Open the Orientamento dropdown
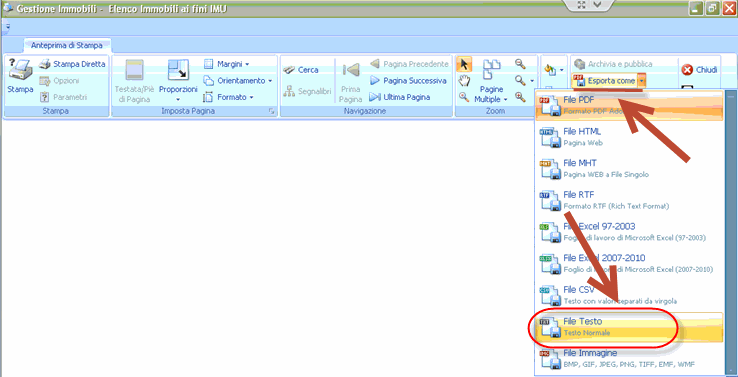 238,81
